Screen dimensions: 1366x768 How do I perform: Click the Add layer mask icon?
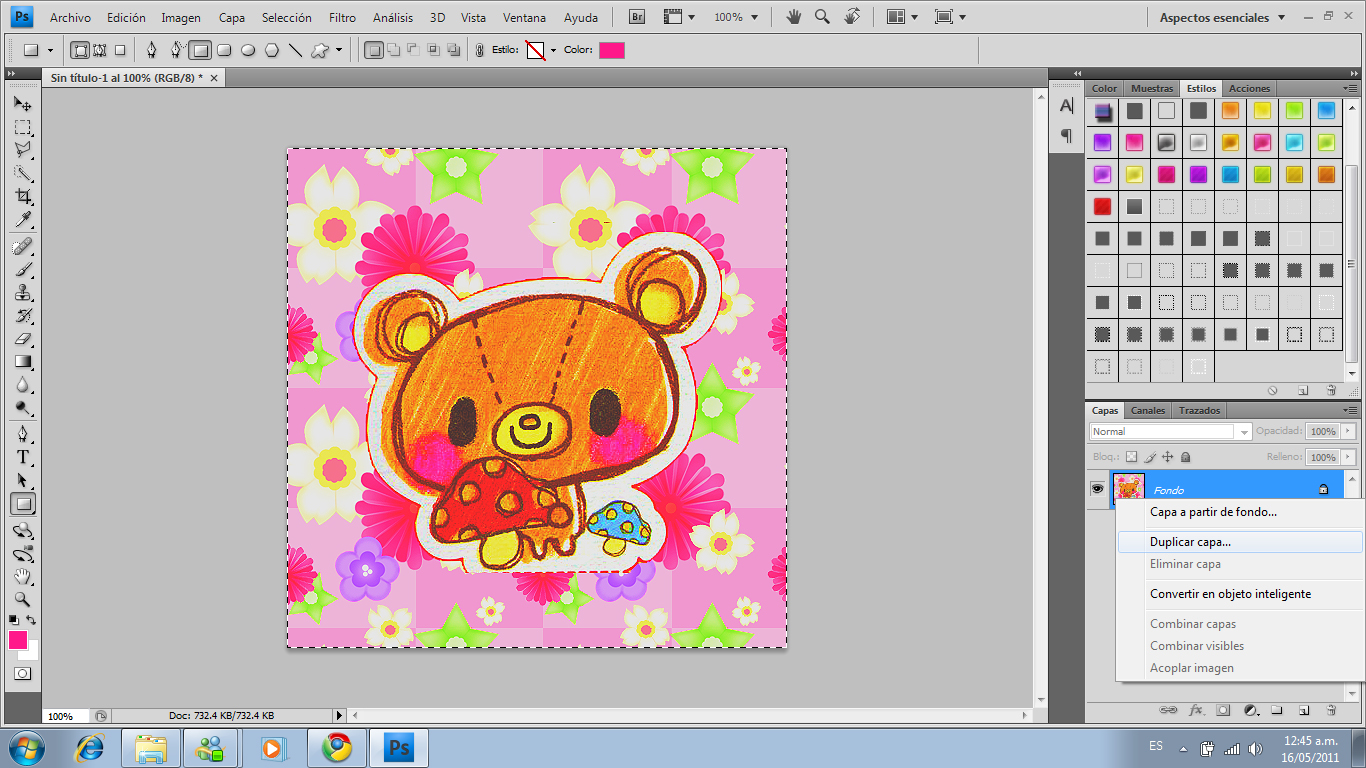(1223, 710)
